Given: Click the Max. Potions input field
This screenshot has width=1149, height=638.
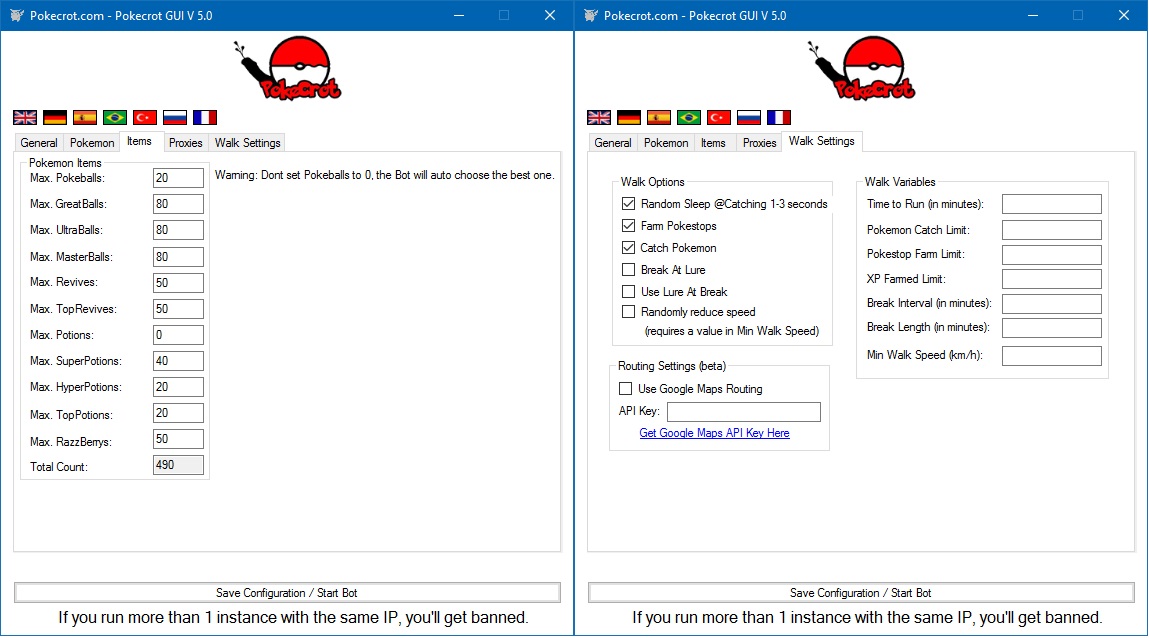Looking at the screenshot, I should pos(178,335).
